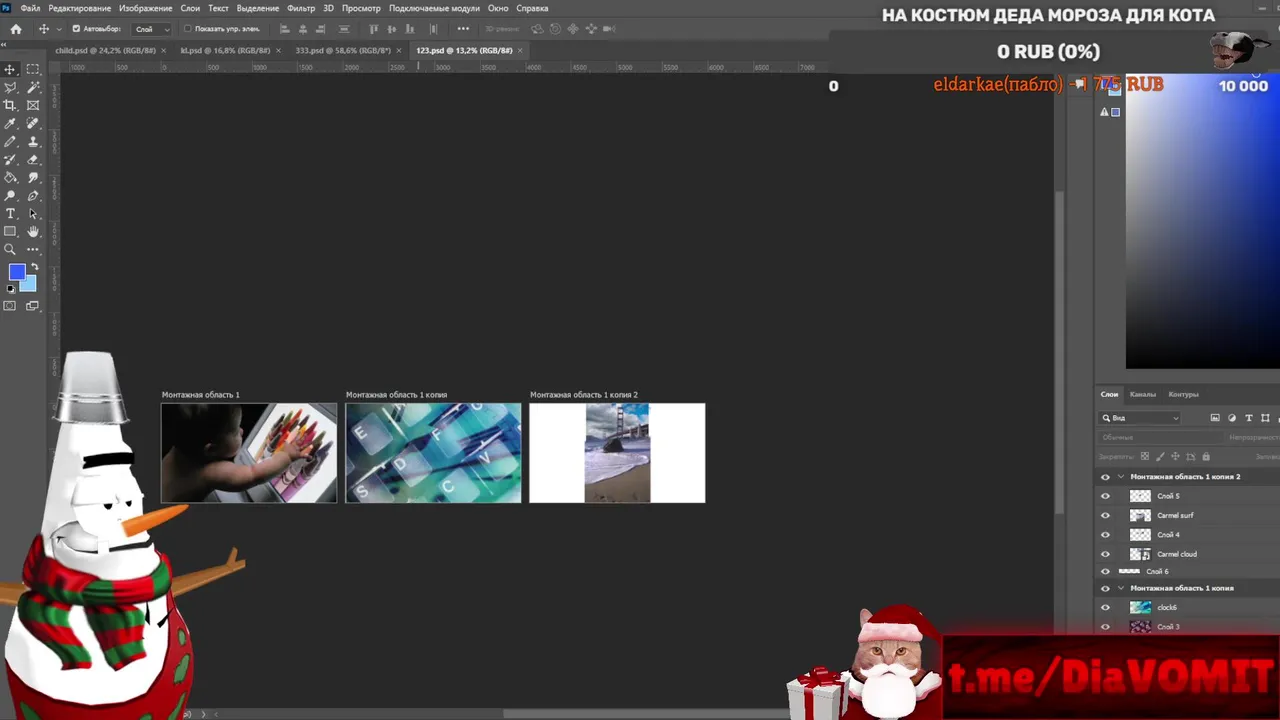Select the Magic Wand tool
This screenshot has width=1280, height=720.
(x=33, y=87)
